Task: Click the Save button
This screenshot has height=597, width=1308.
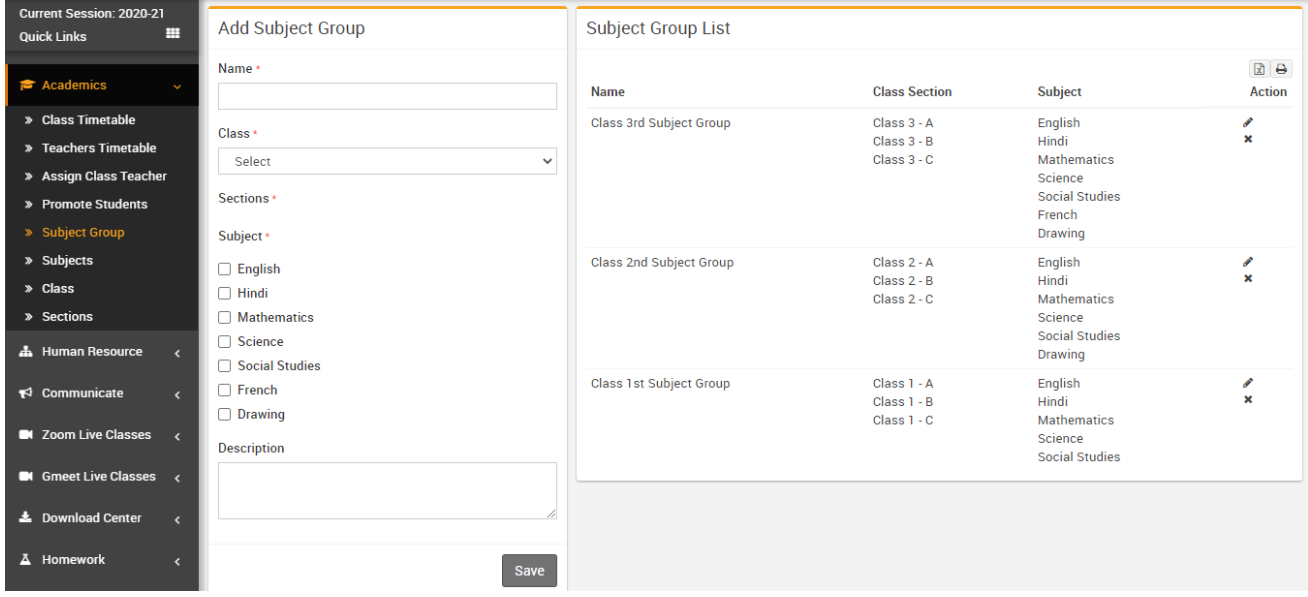Action: [x=529, y=571]
